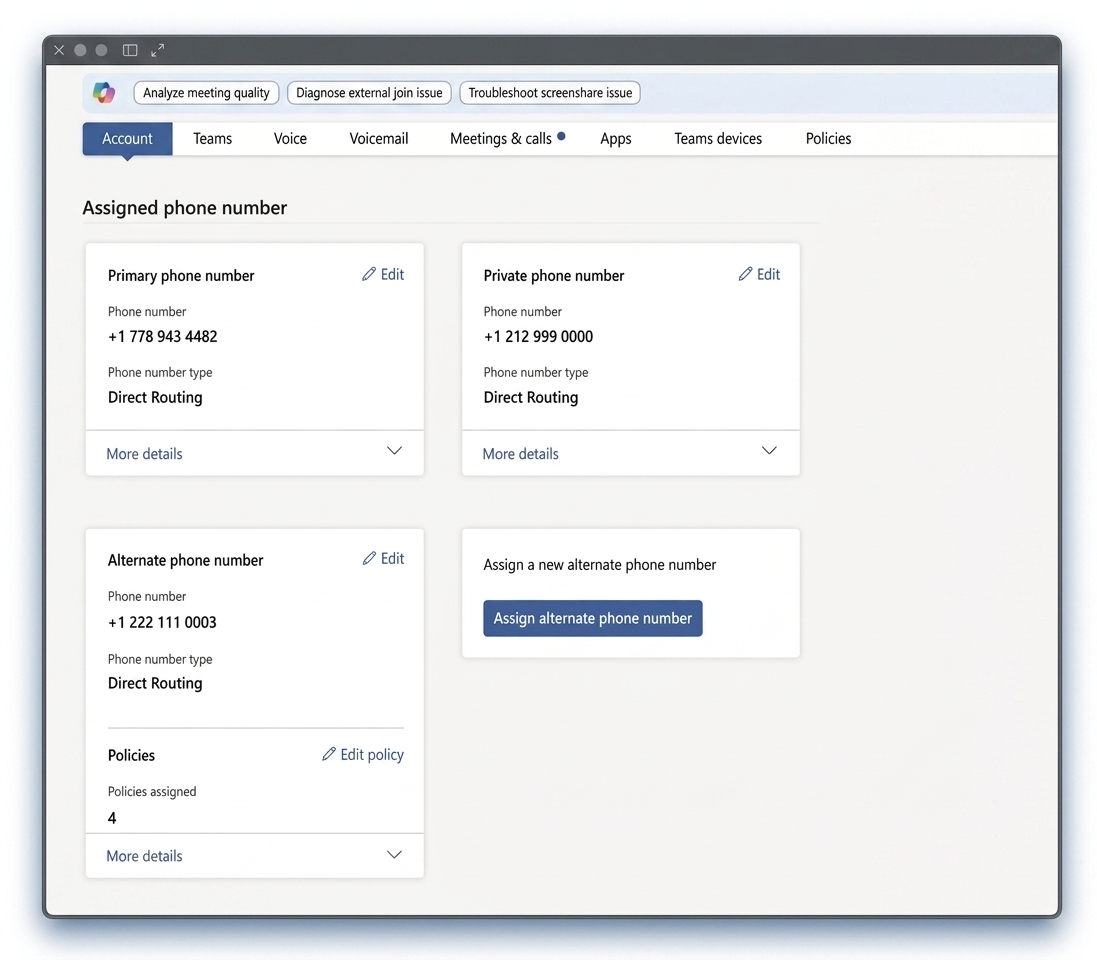
Task: Click the pencil icon beside Edit policy
Action: click(329, 754)
